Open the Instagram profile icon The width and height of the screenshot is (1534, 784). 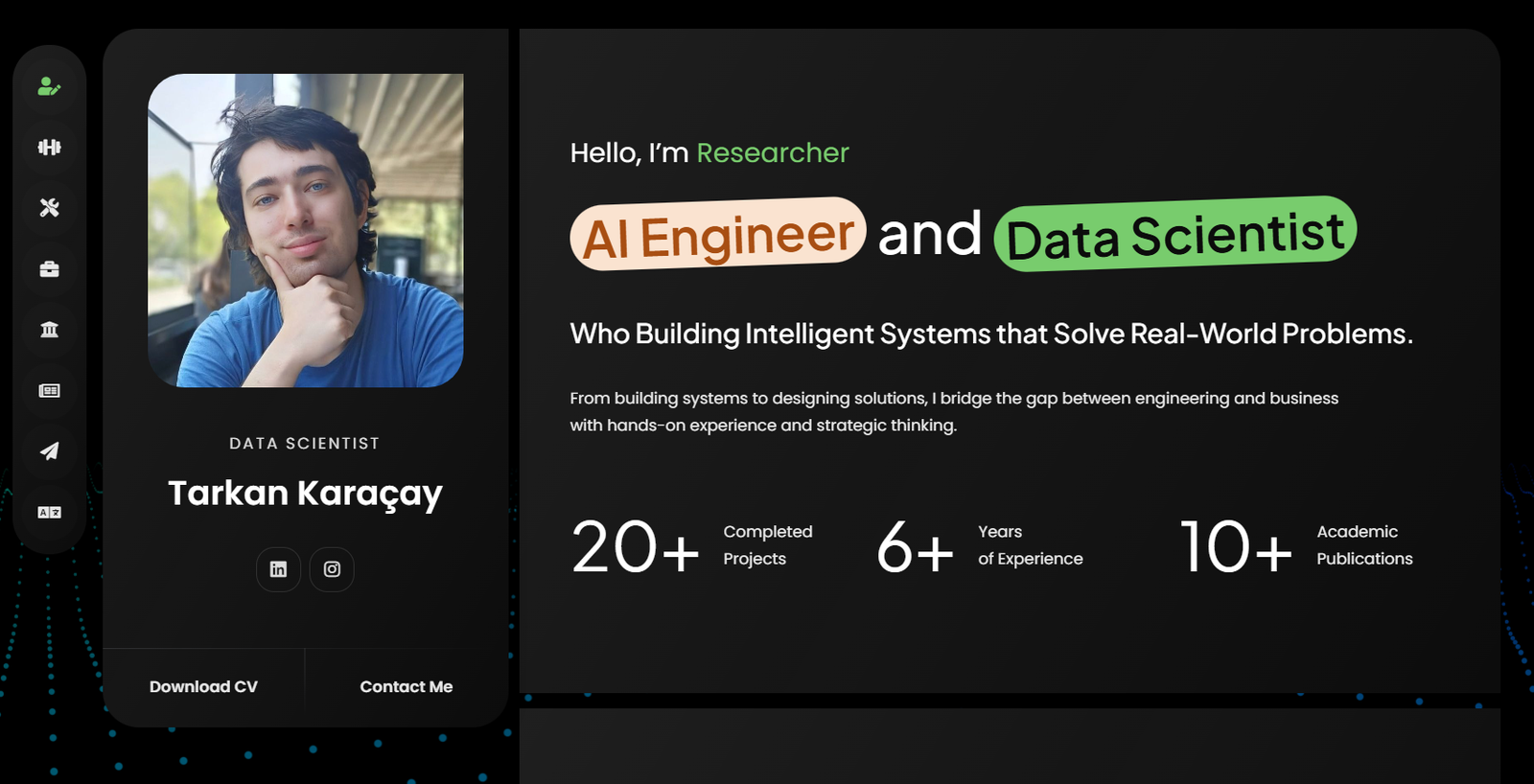[332, 569]
